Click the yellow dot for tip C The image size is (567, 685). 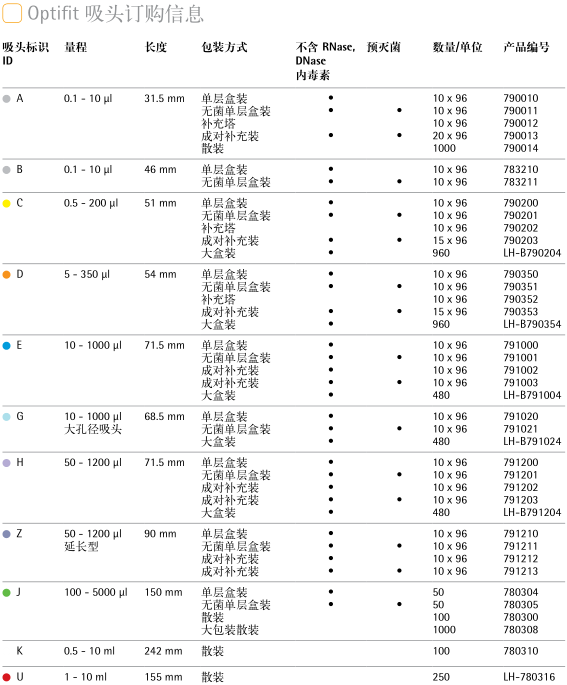[7, 204]
